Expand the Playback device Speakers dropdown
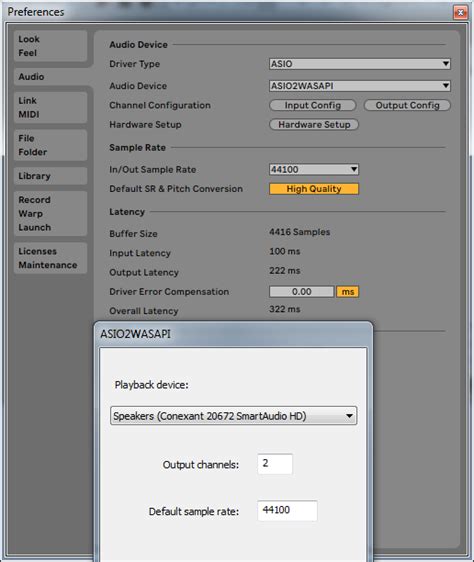The height and width of the screenshot is (562, 474). (233, 416)
